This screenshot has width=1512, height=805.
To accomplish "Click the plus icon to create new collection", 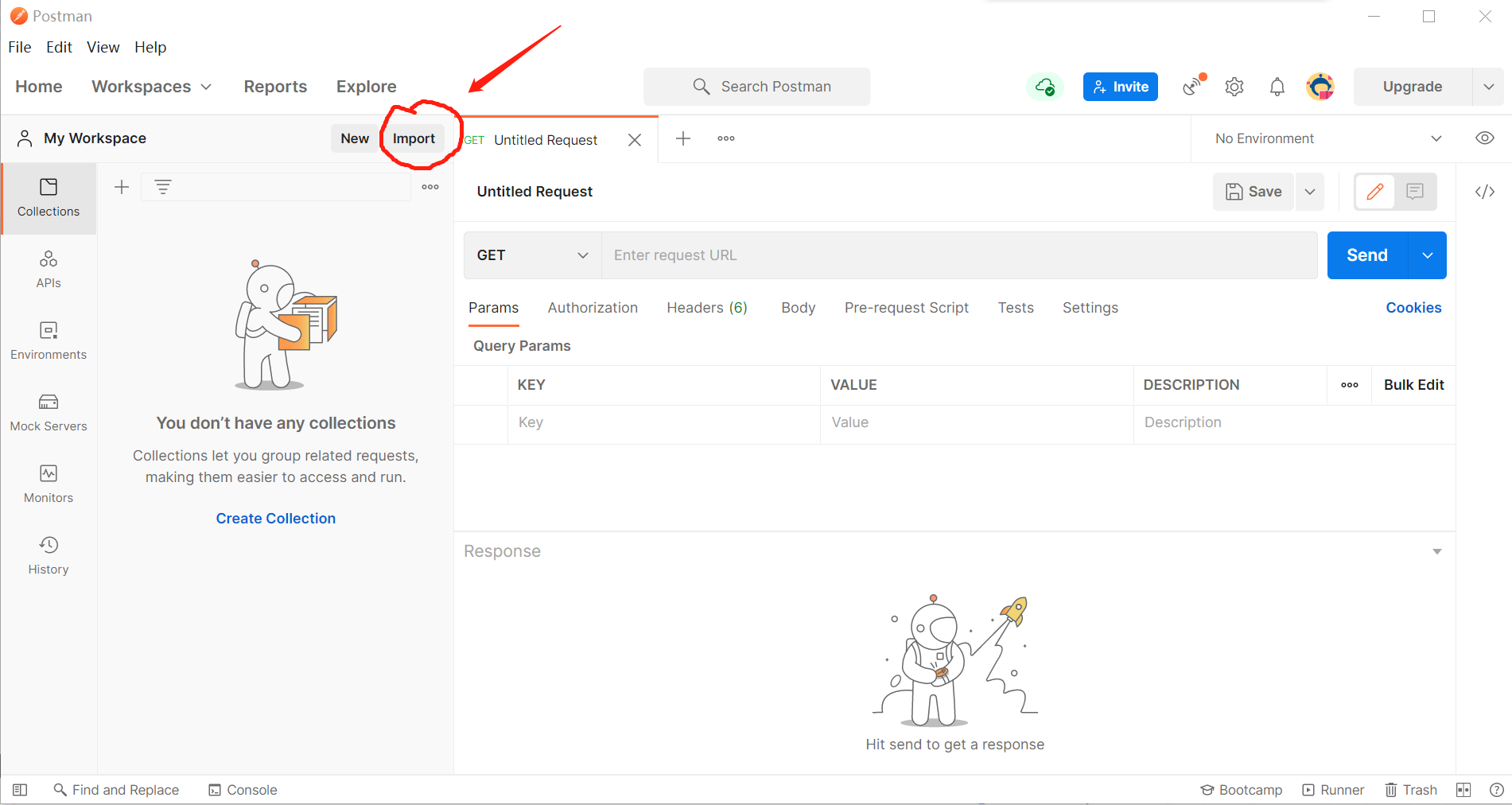I will [x=122, y=187].
